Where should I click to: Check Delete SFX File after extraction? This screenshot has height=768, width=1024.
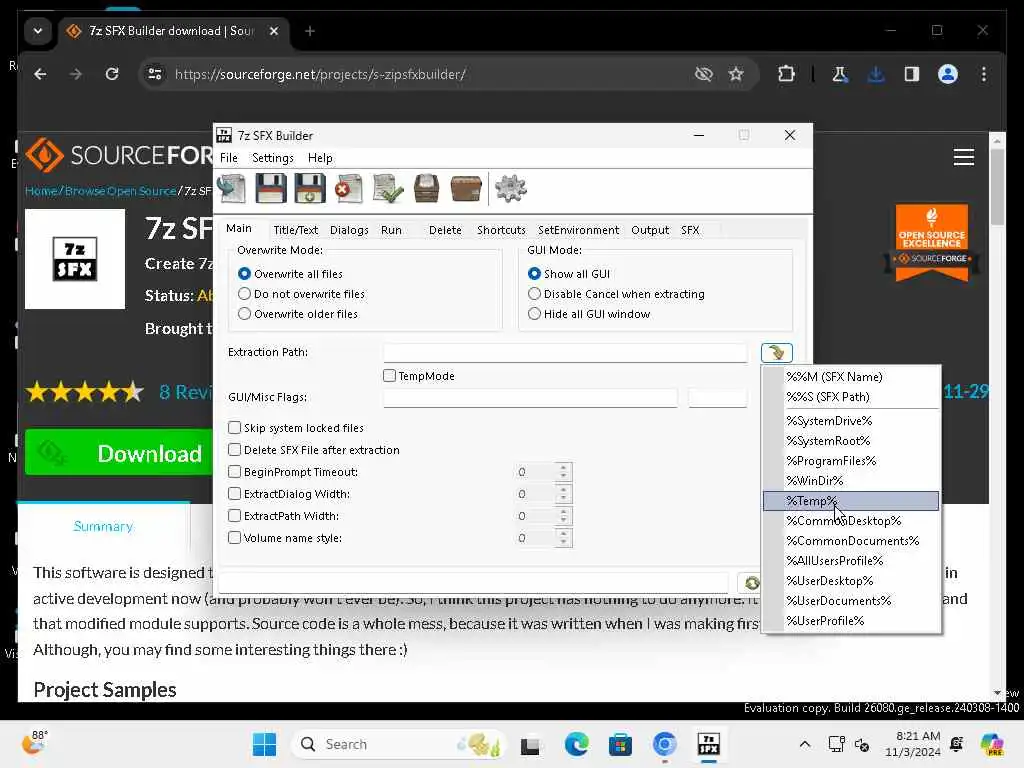[234, 449]
